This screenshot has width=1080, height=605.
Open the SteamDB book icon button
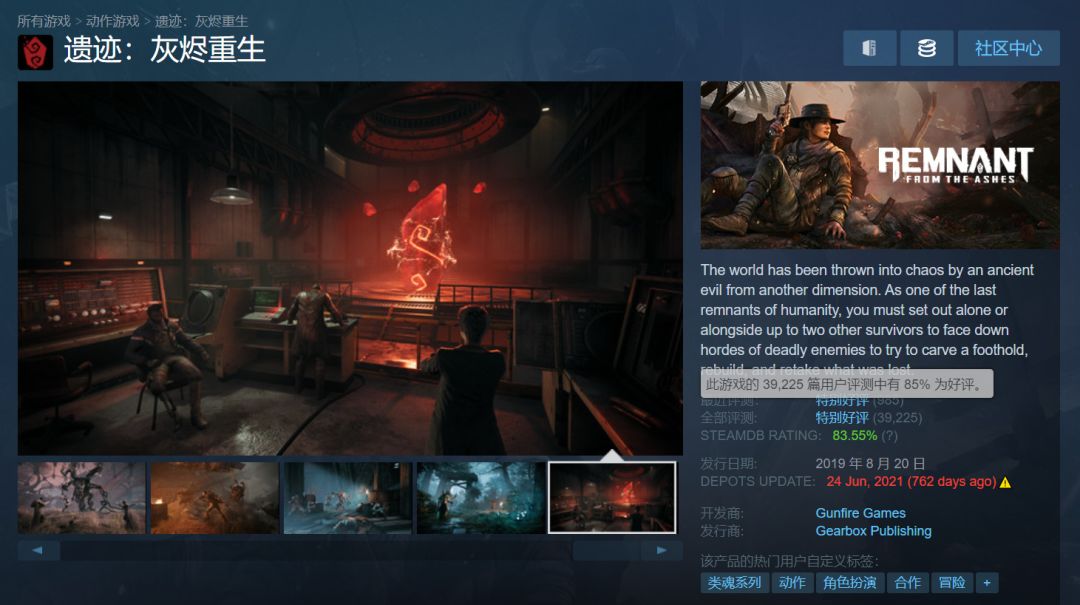coord(869,48)
